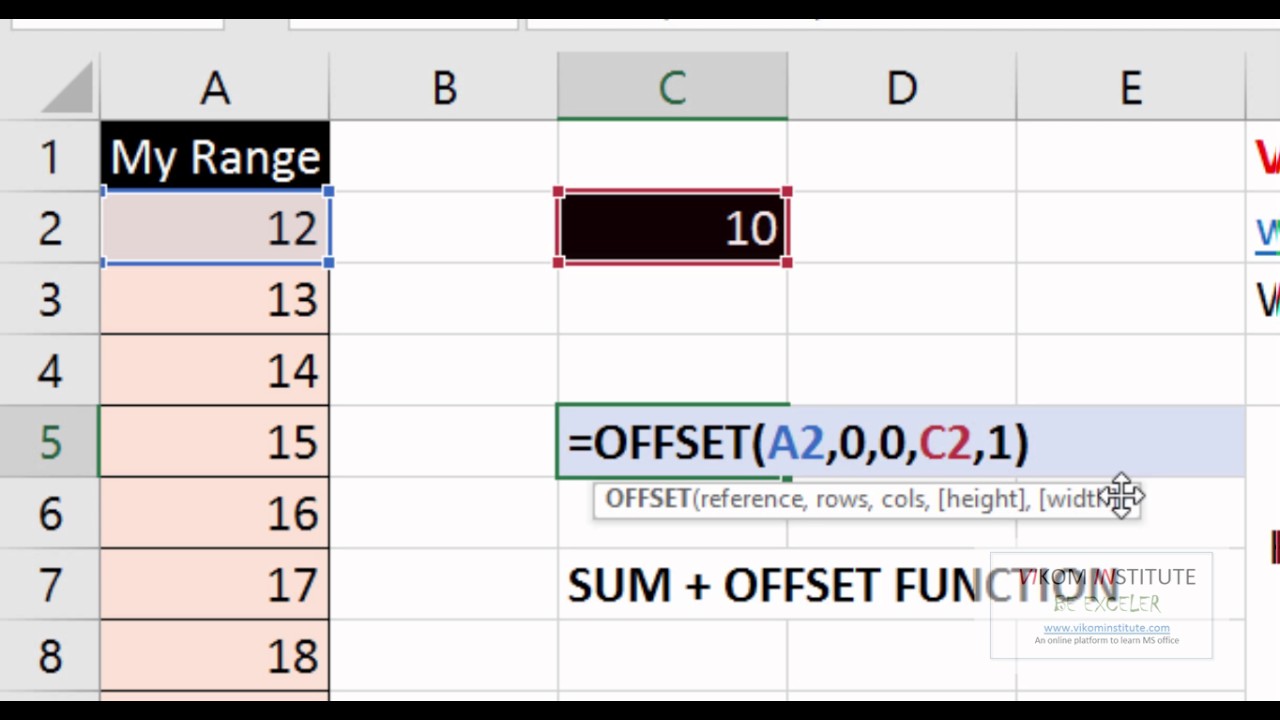The image size is (1280, 720).
Task: Click cell A2 containing 12
Action: pyautogui.click(x=214, y=227)
